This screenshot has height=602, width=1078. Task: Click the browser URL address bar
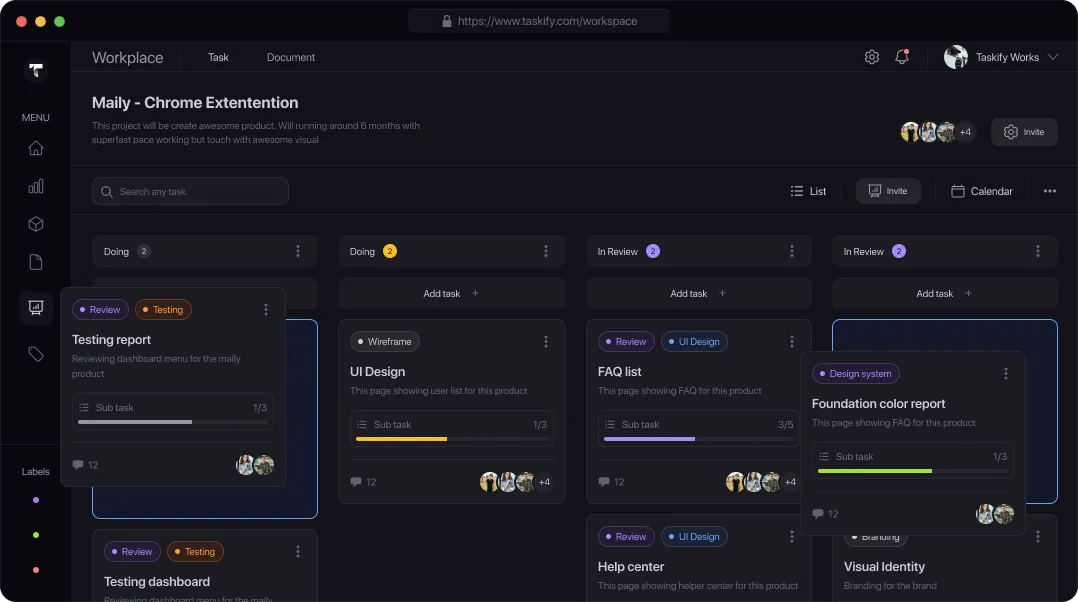539,21
